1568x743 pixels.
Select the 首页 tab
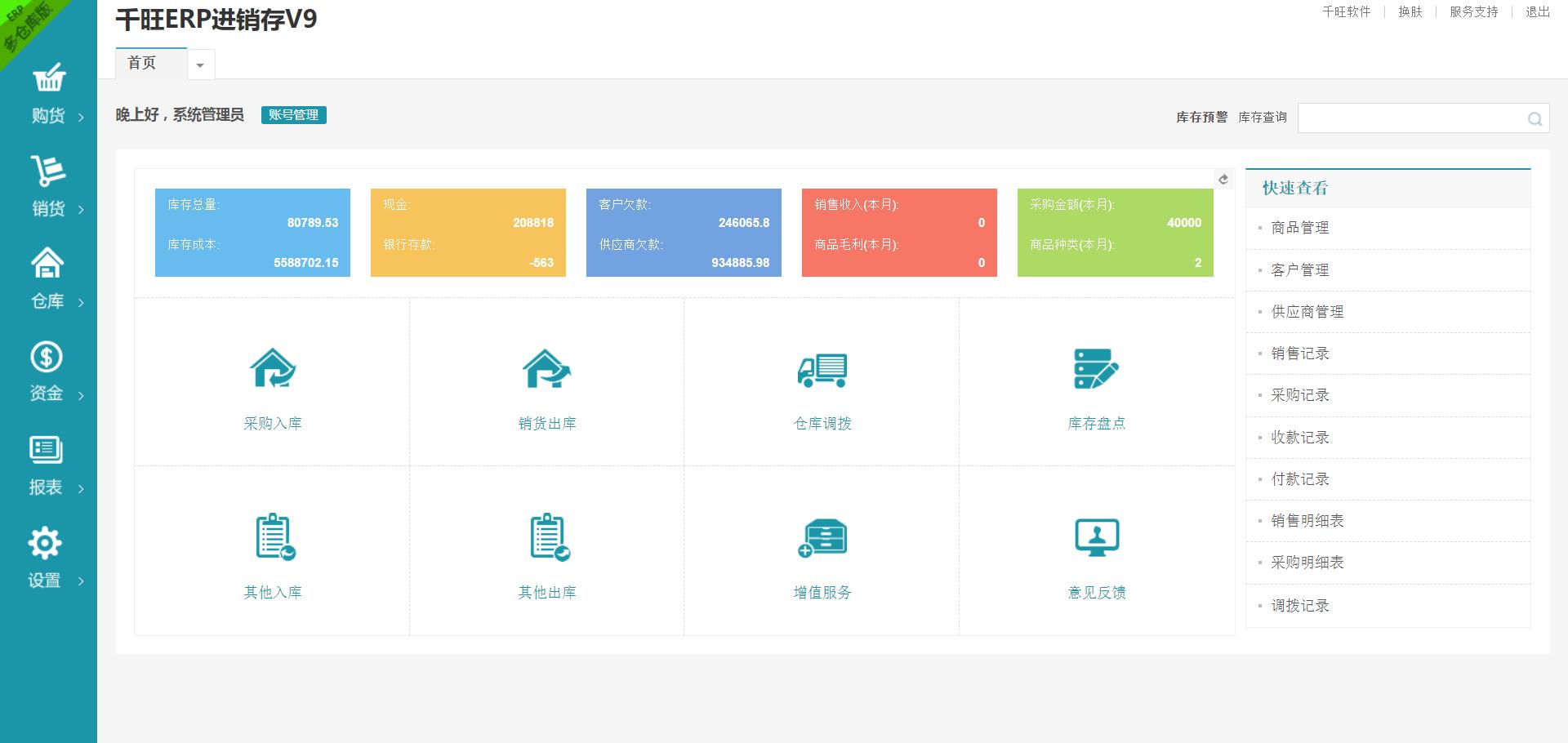coord(151,63)
